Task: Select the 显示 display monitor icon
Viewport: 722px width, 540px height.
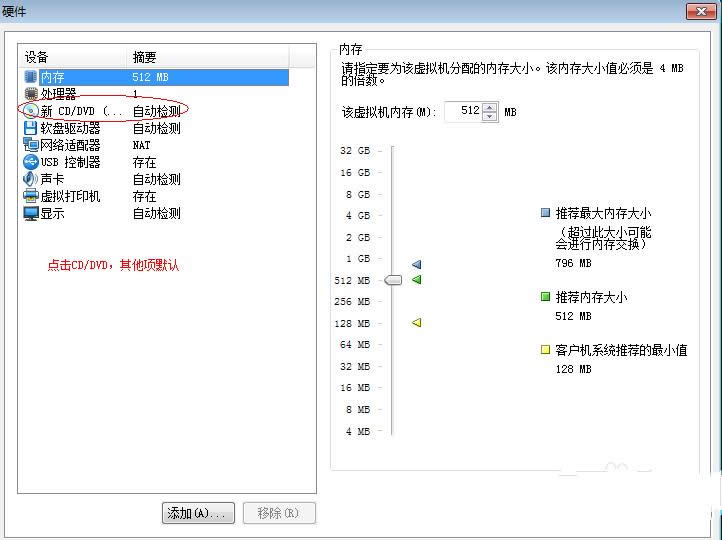Action: tap(30, 213)
